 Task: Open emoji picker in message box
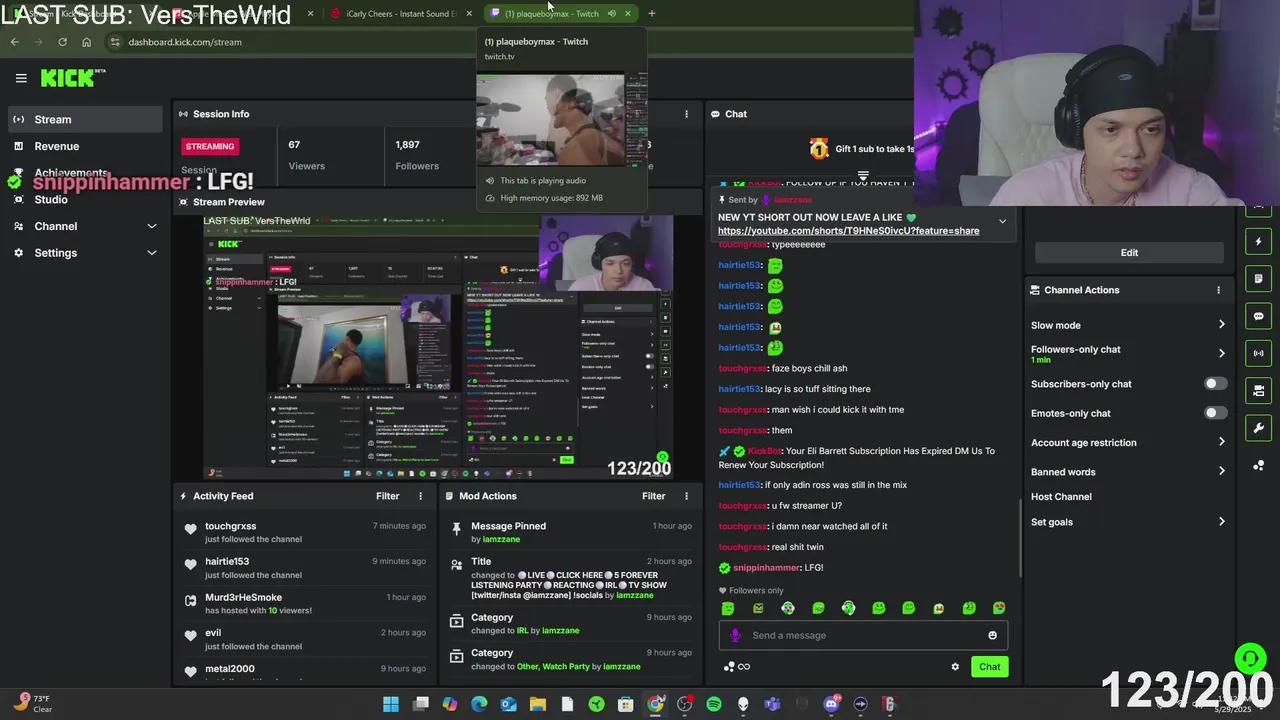[992, 635]
